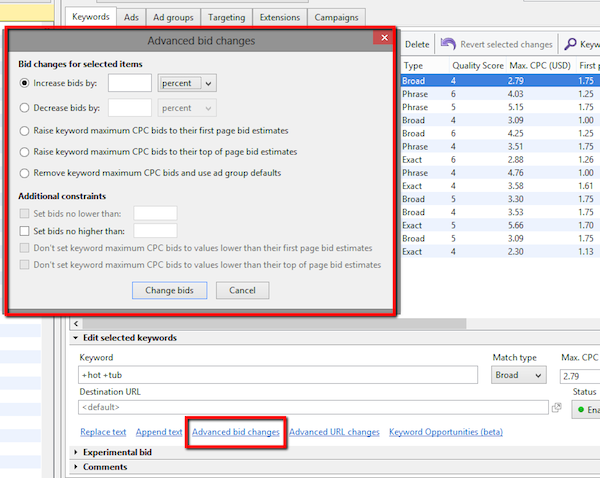This screenshot has height=478, width=600.
Task: Choose Remove keyword maximum CPC bids option
Action: [x=25, y=173]
